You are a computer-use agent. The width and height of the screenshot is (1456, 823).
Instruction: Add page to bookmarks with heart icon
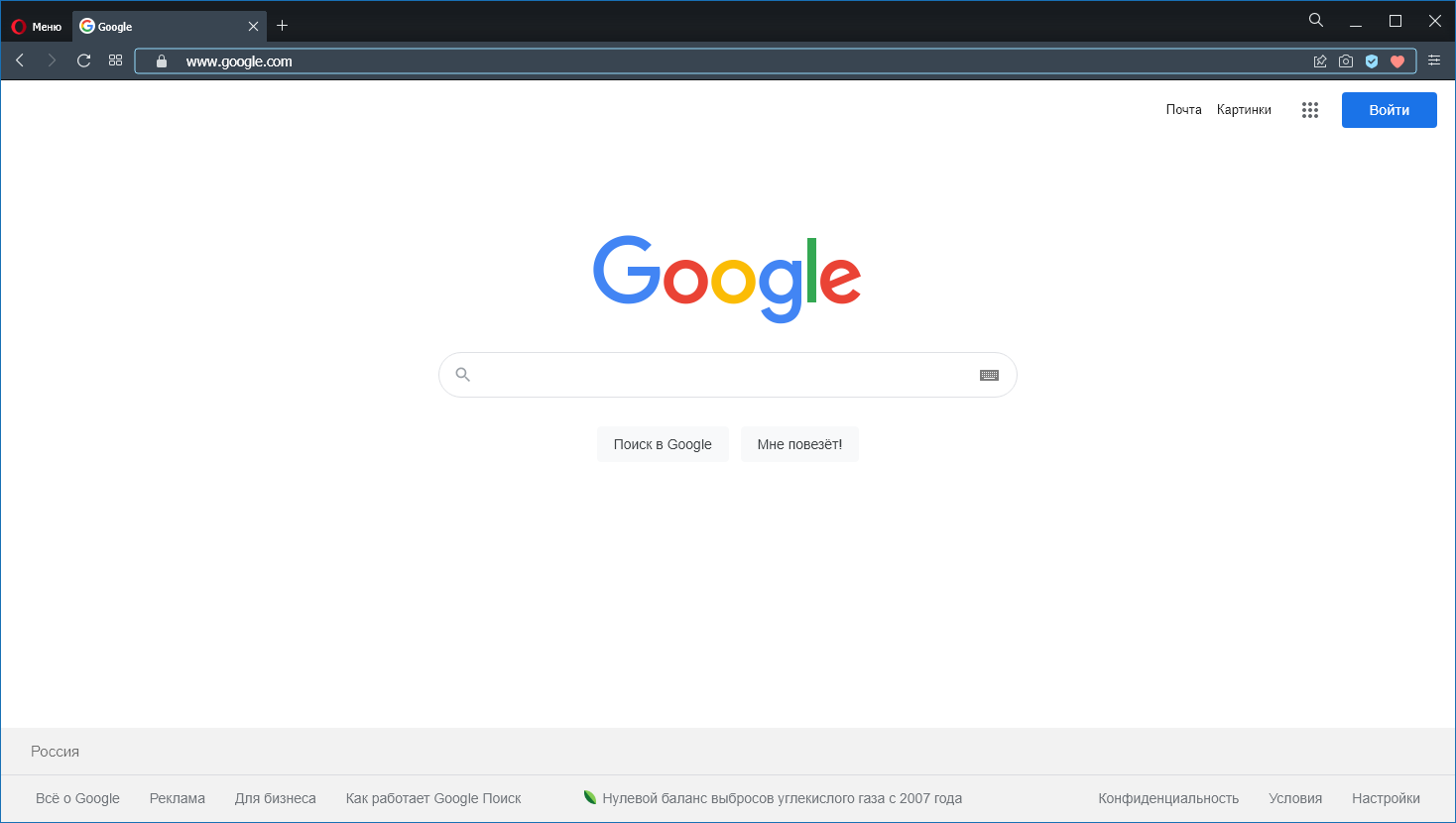(1397, 61)
